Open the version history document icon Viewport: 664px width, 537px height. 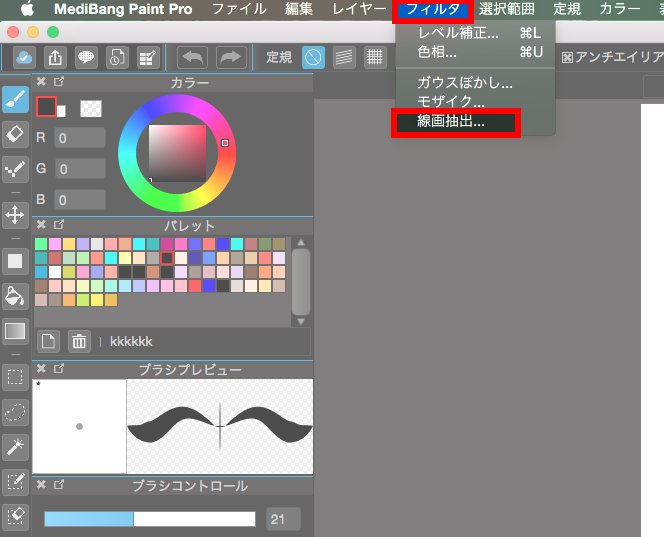point(117,57)
